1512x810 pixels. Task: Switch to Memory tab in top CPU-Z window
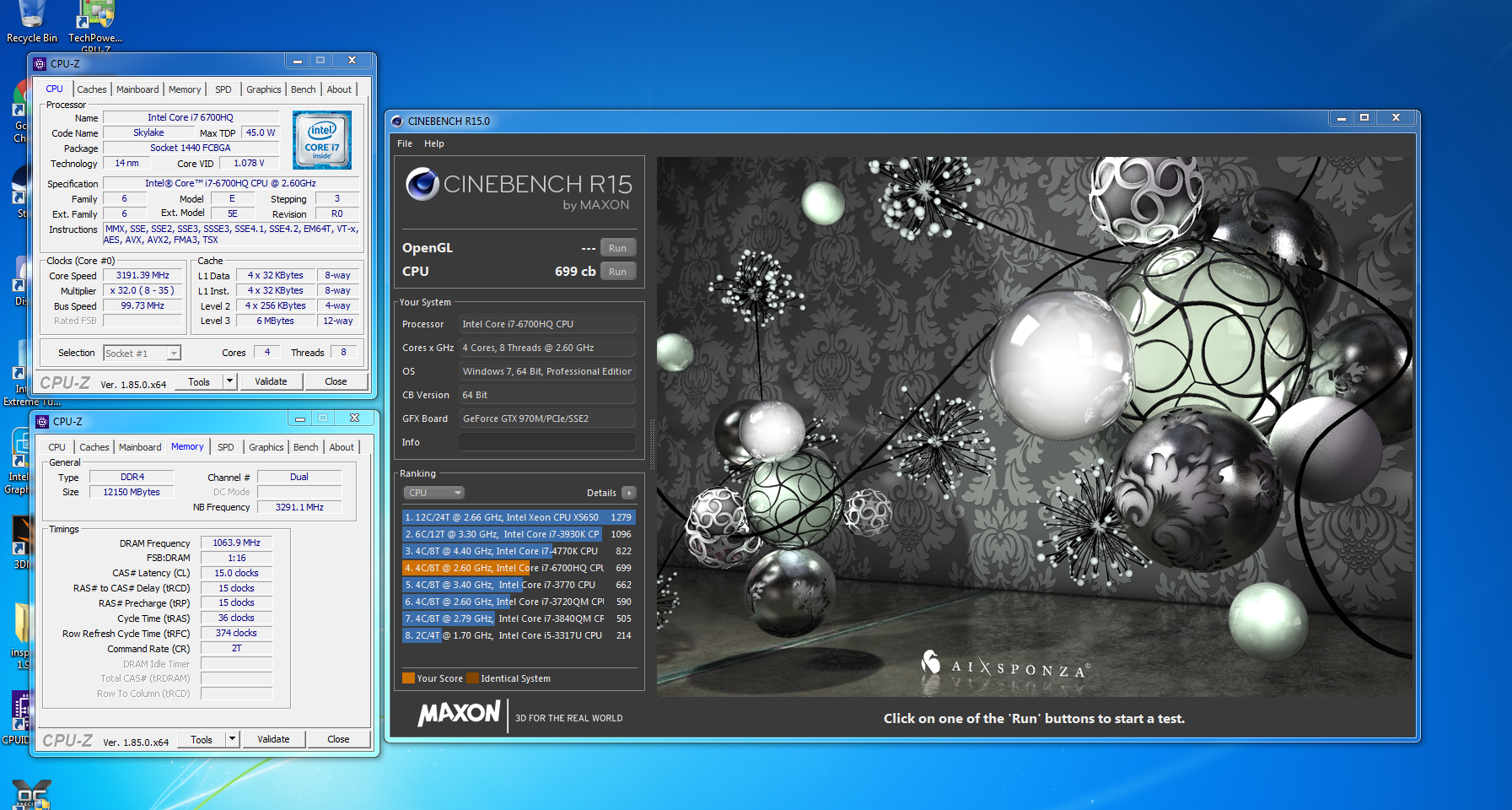pos(185,89)
